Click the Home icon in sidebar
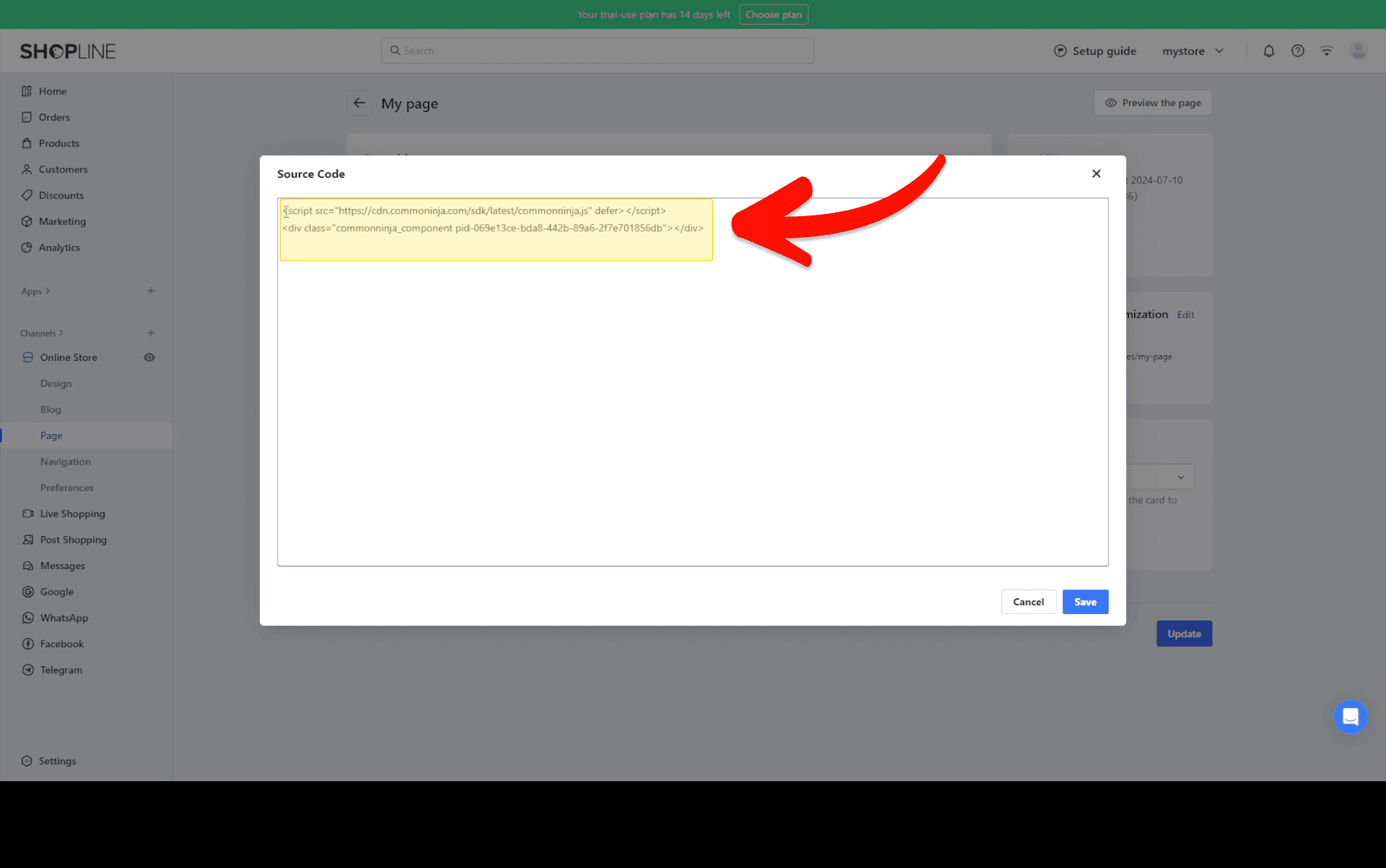This screenshot has width=1386, height=868. pyautogui.click(x=27, y=92)
